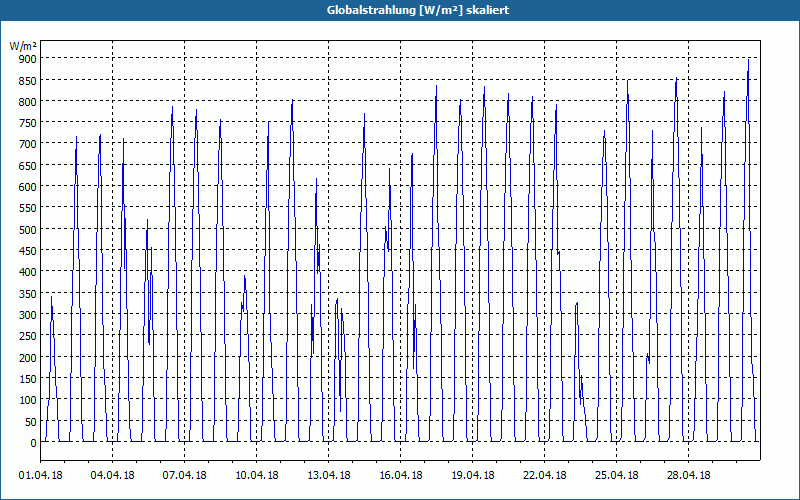Click the 700 y-axis value
The image size is (800, 500).
28,144
